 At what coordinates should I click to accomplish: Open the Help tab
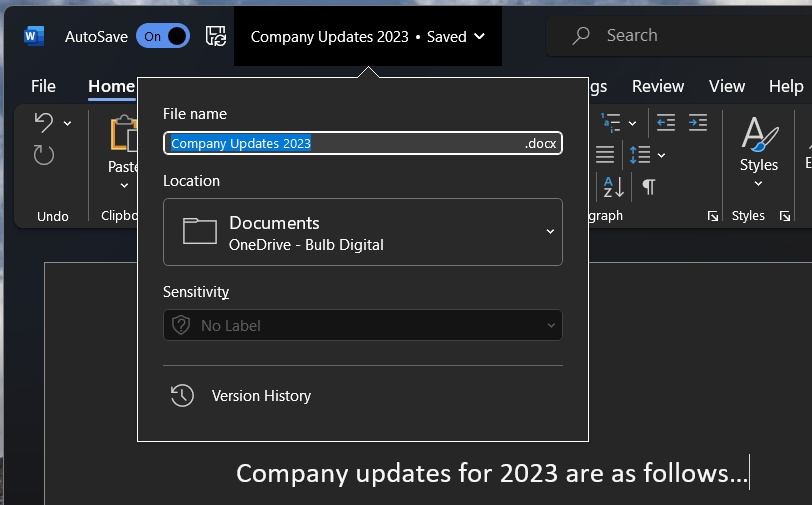coord(786,86)
